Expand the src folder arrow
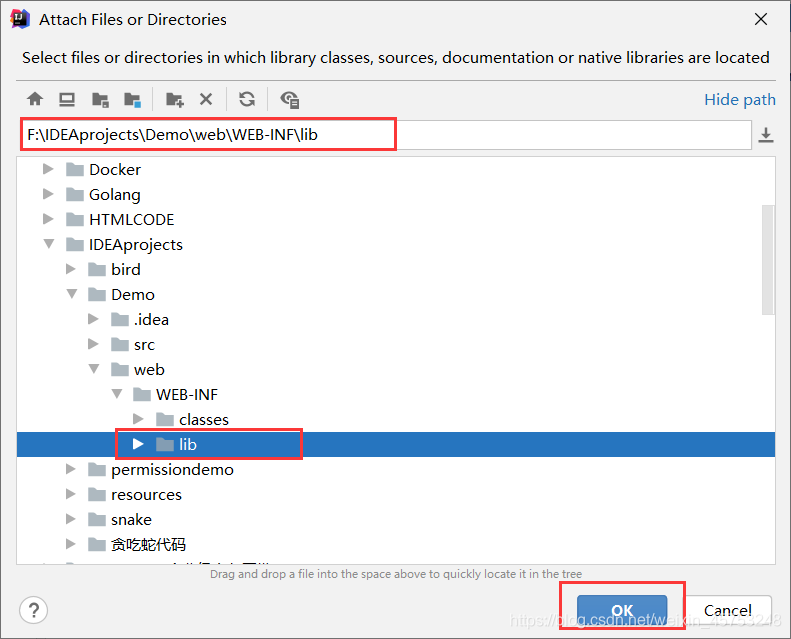The image size is (791, 639). (x=93, y=344)
